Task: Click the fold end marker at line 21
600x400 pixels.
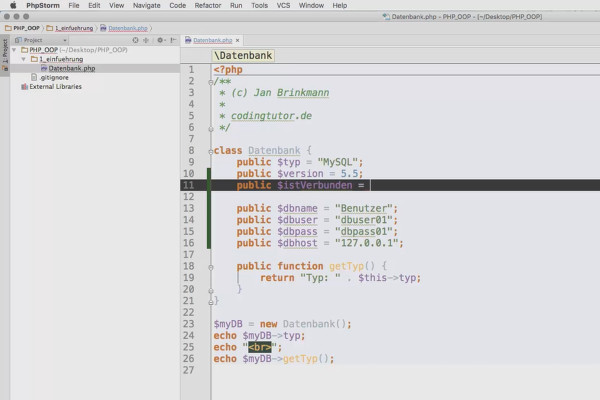Action: point(210,302)
